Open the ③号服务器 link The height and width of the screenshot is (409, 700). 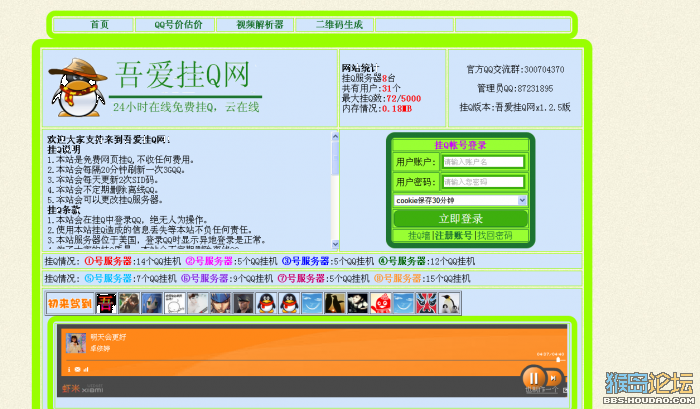(305, 261)
